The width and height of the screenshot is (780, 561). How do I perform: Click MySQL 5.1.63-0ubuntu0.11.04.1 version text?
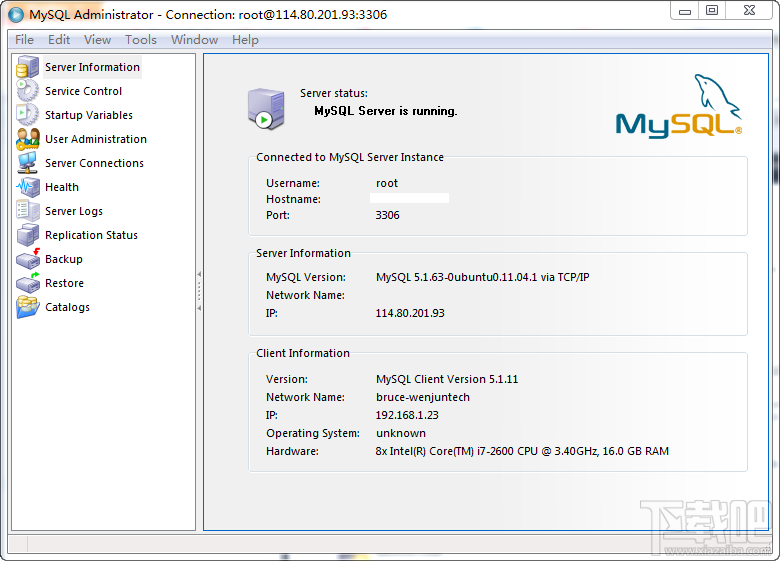482,277
